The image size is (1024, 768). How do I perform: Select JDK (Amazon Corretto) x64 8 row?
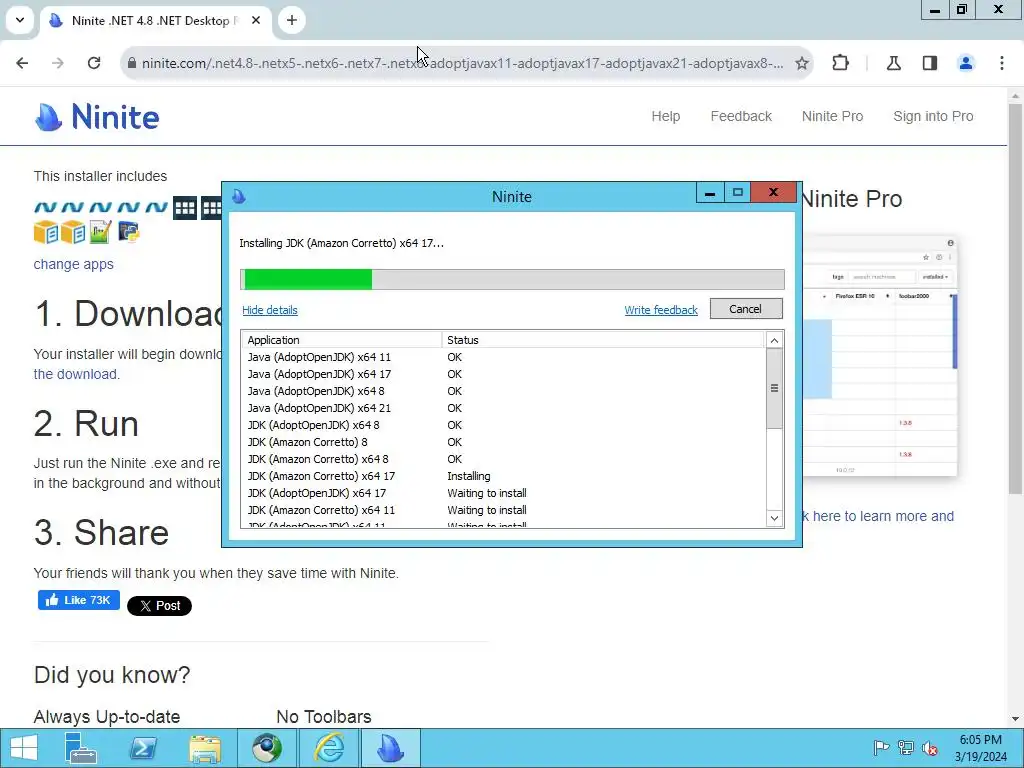(x=503, y=459)
